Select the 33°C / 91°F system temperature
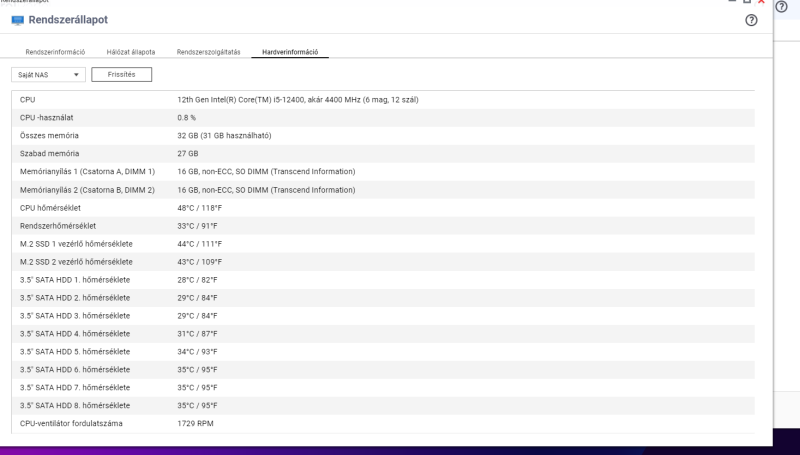 (x=197, y=225)
